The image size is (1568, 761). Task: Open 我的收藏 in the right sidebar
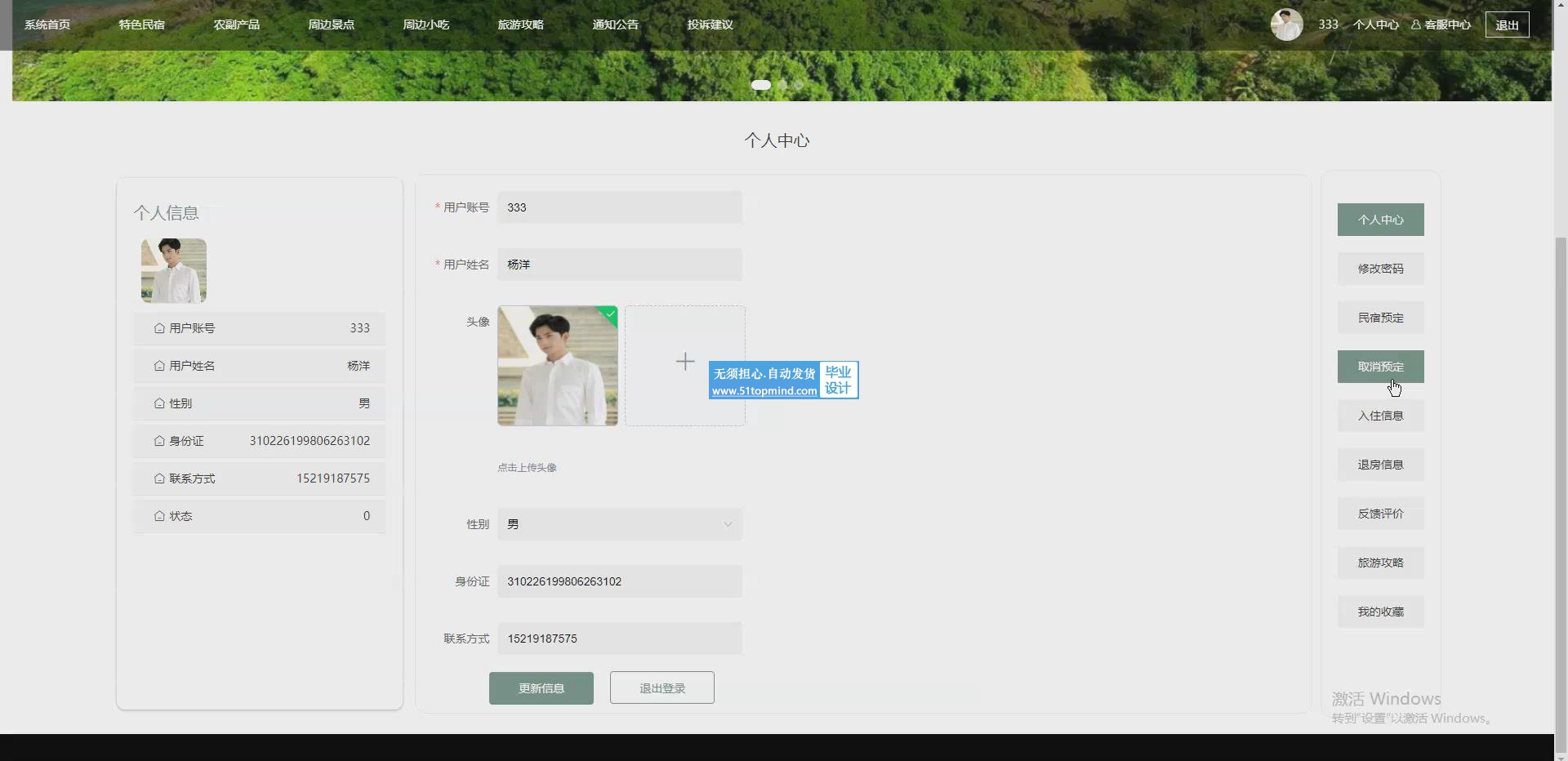tap(1381, 612)
